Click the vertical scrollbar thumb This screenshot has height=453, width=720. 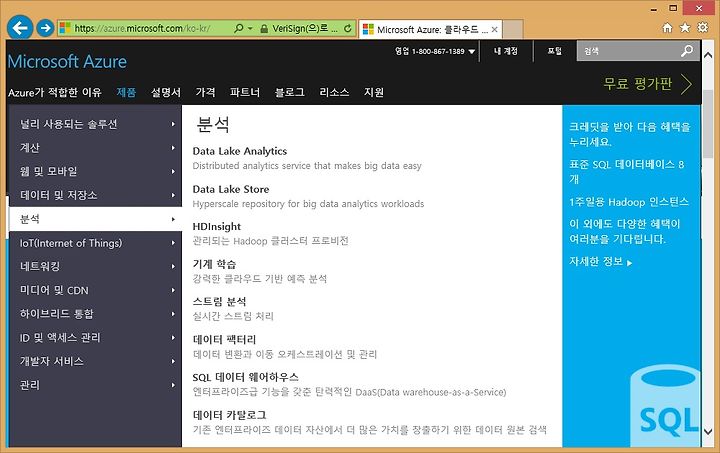[708, 123]
